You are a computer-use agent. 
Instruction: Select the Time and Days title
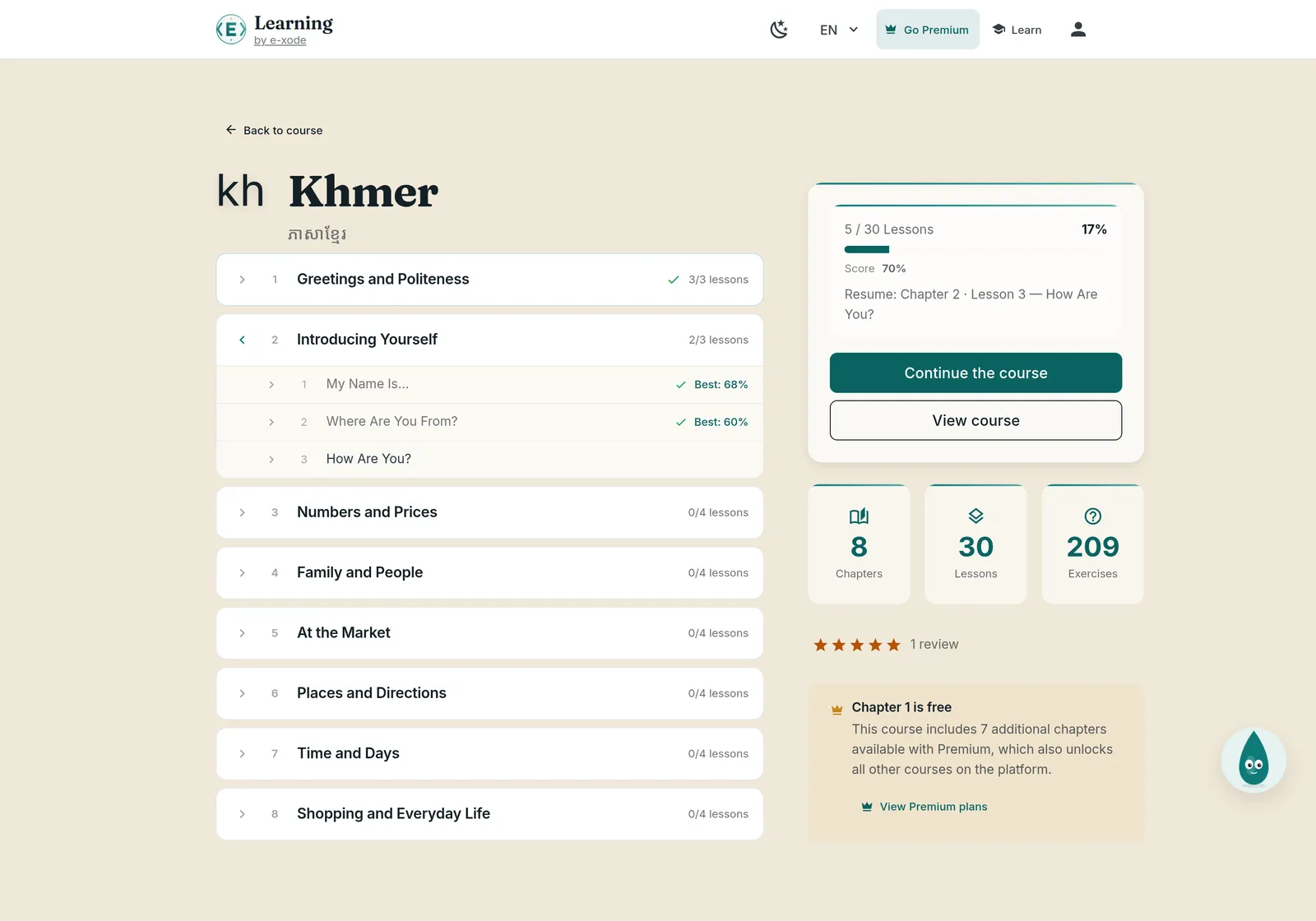[x=348, y=753]
